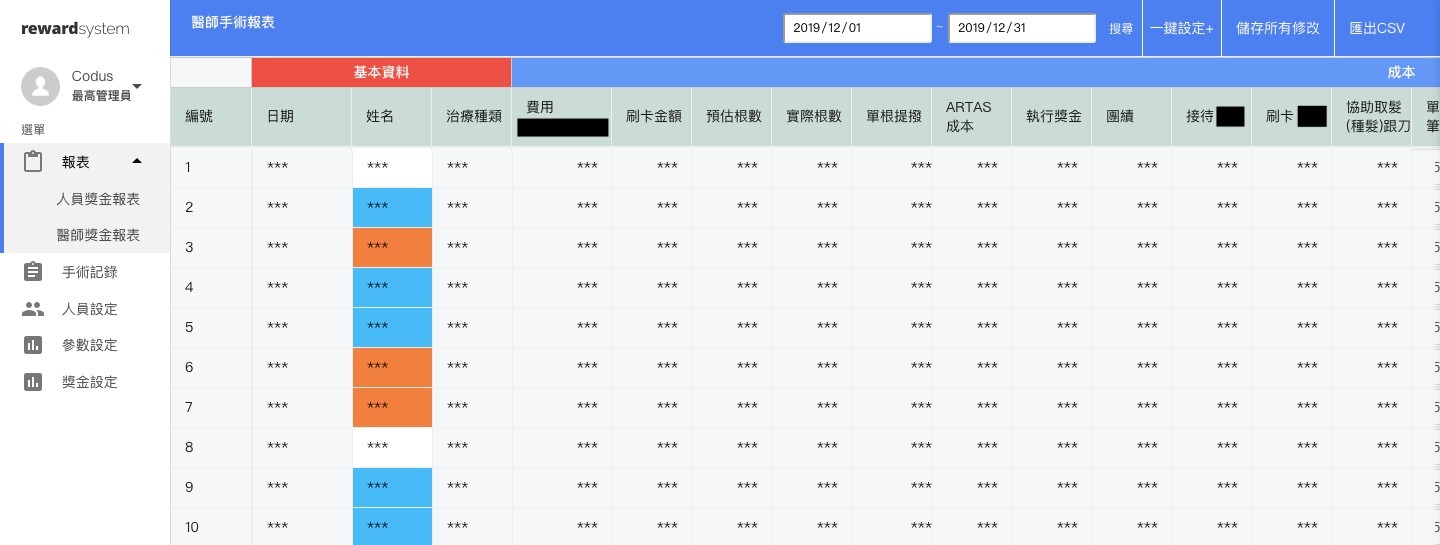1440x545 pixels.
Task: Click the 人員設定 people icon
Action: 32,309
